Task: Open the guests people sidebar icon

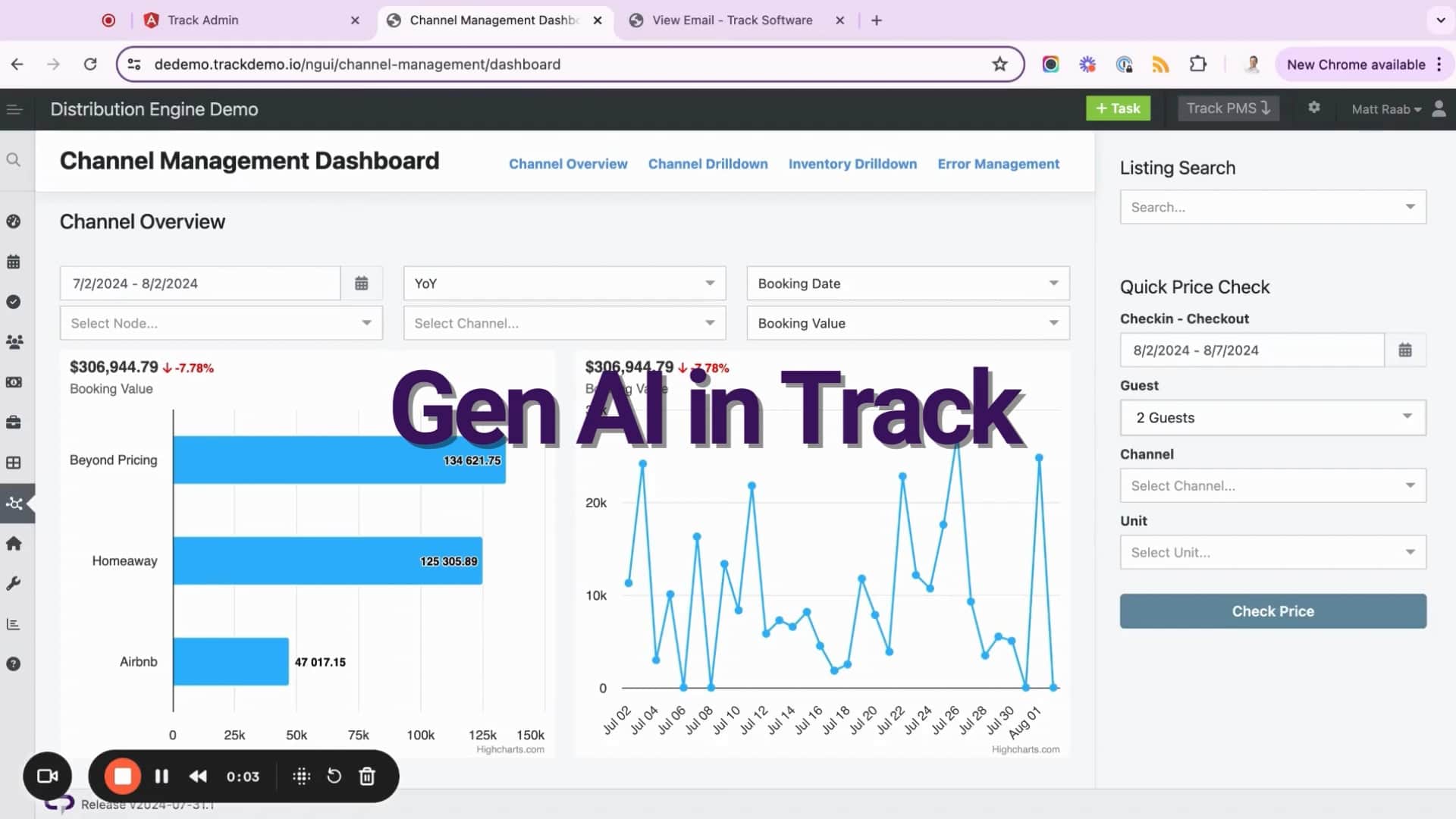Action: click(x=14, y=342)
